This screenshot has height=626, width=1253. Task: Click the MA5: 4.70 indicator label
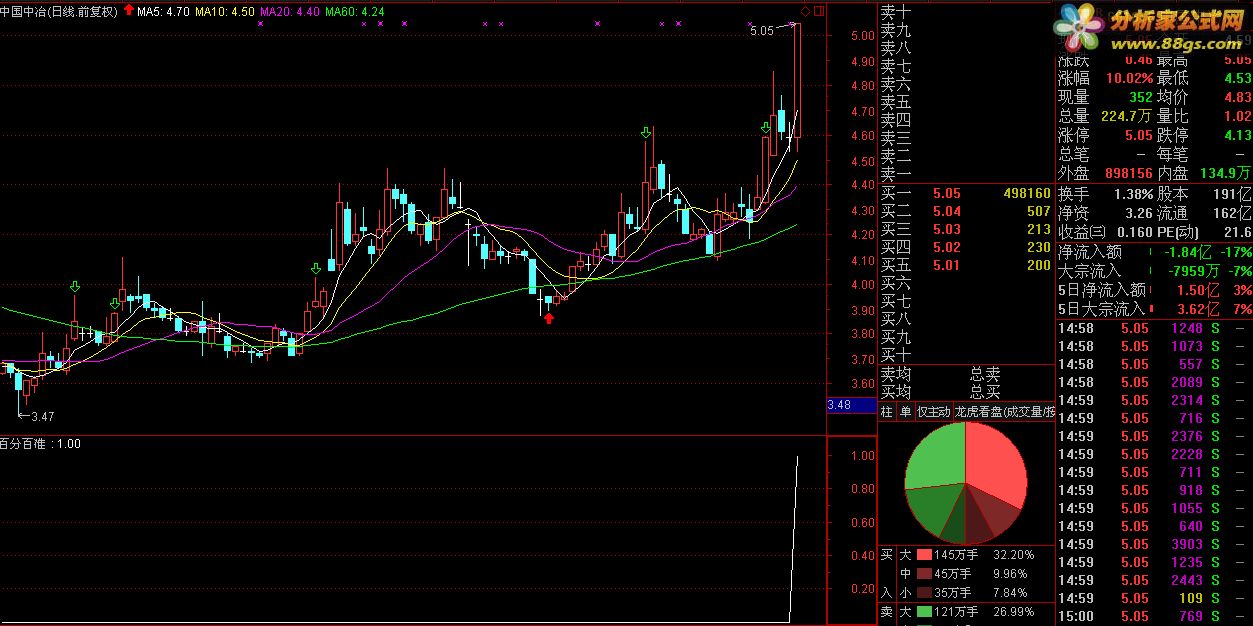tap(163, 12)
